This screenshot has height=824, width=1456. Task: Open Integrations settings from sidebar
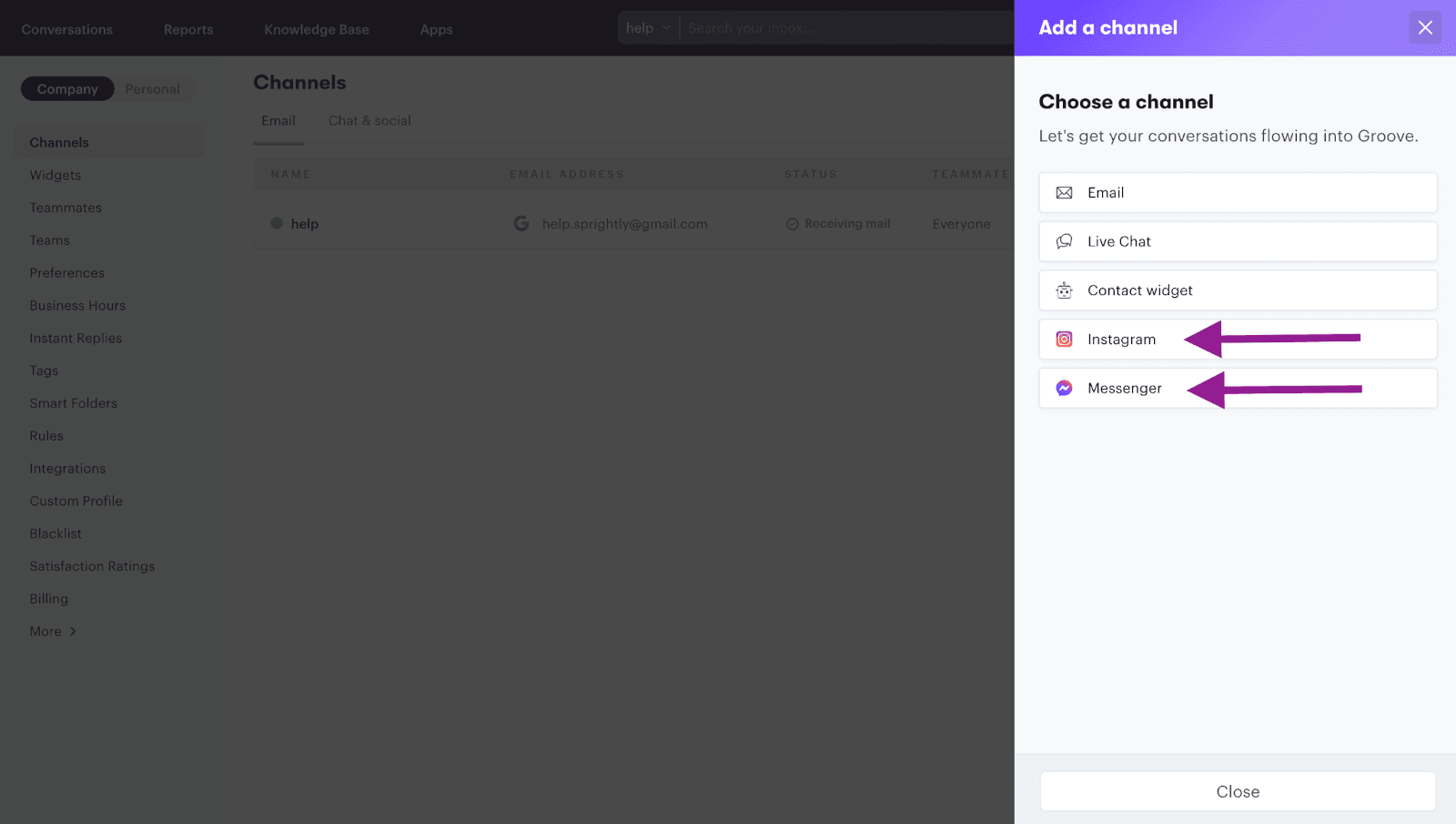[66, 468]
